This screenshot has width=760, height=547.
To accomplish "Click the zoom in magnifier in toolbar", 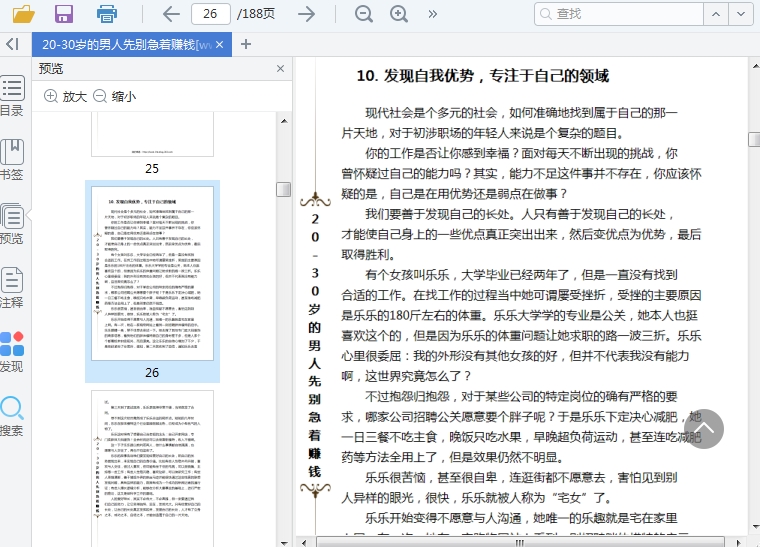I will click(399, 14).
